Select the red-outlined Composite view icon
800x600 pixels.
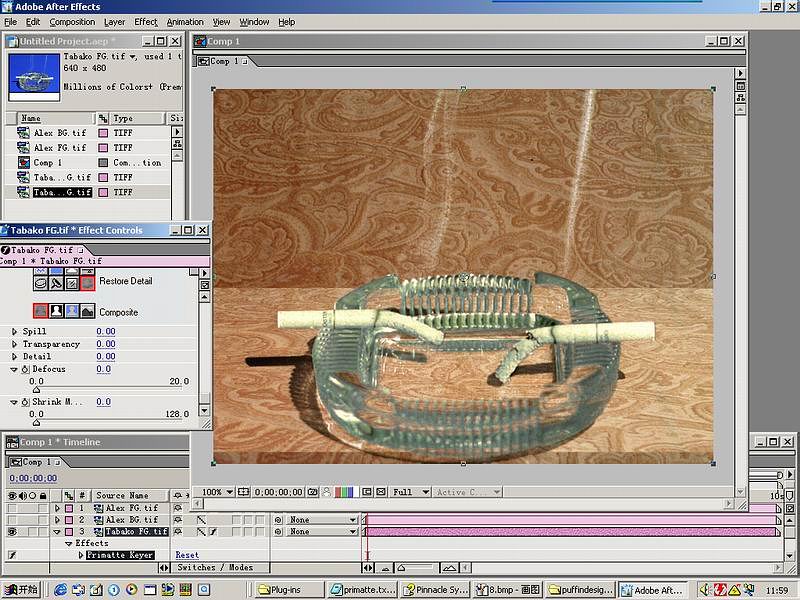pos(41,311)
